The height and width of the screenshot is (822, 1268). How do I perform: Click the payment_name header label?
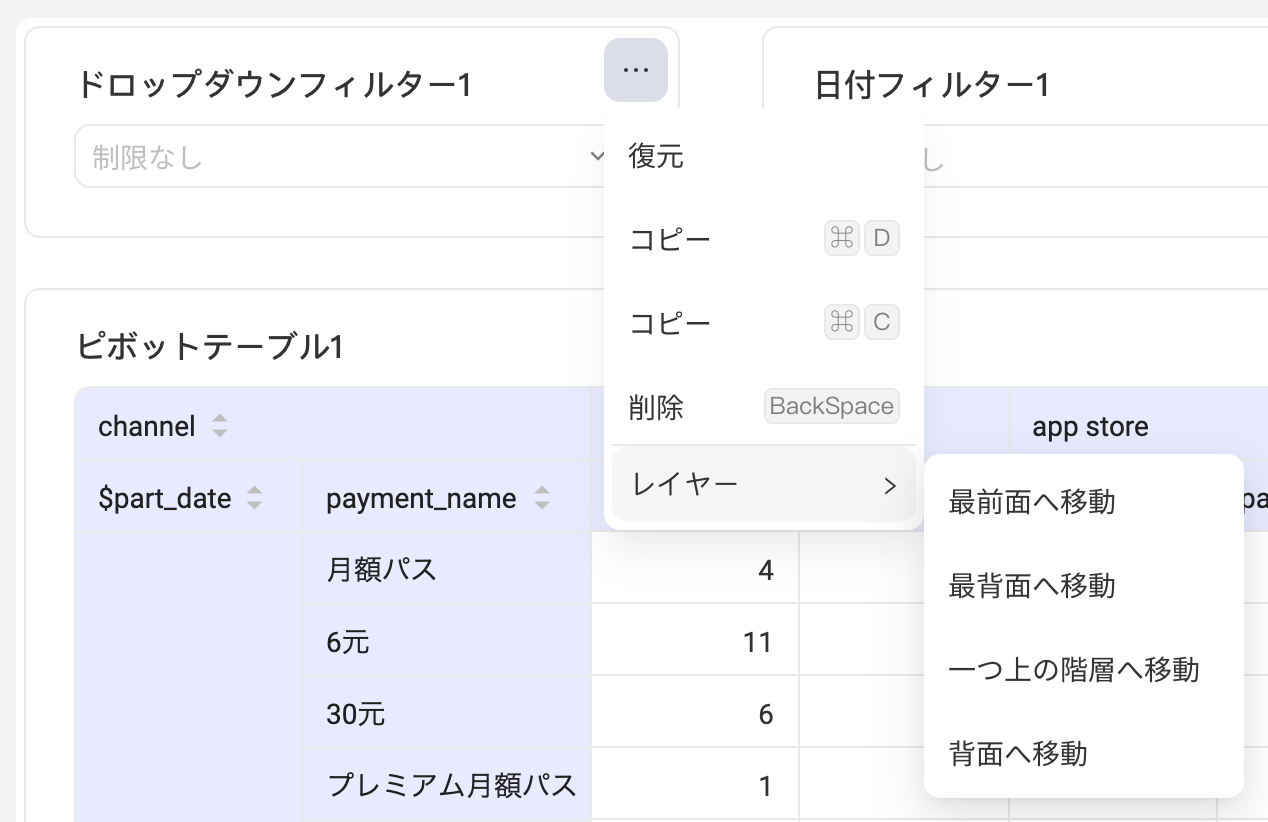click(421, 498)
